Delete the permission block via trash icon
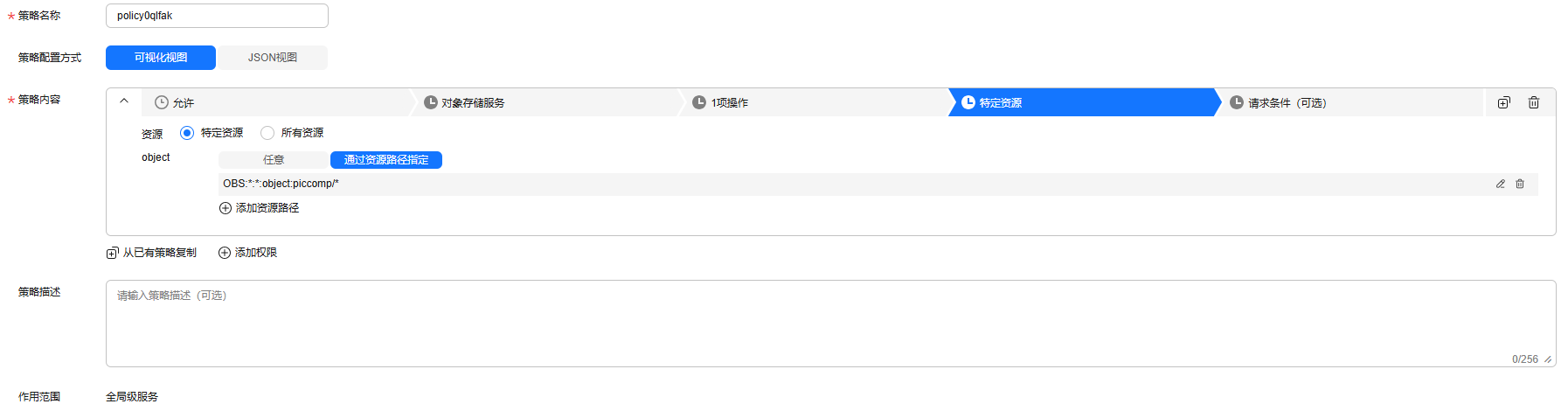 1533,102
